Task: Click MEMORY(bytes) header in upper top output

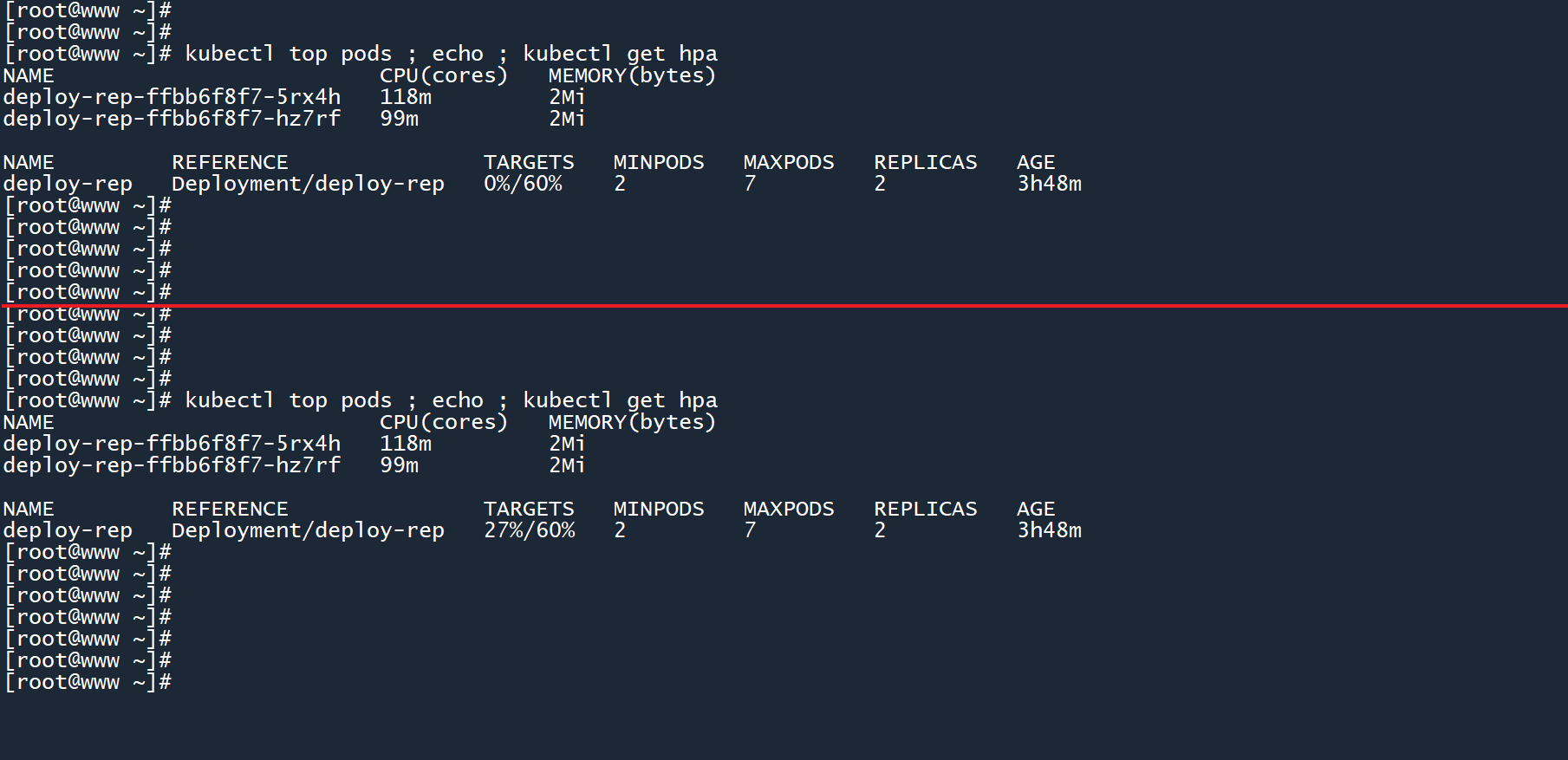Action: pyautogui.click(x=632, y=75)
